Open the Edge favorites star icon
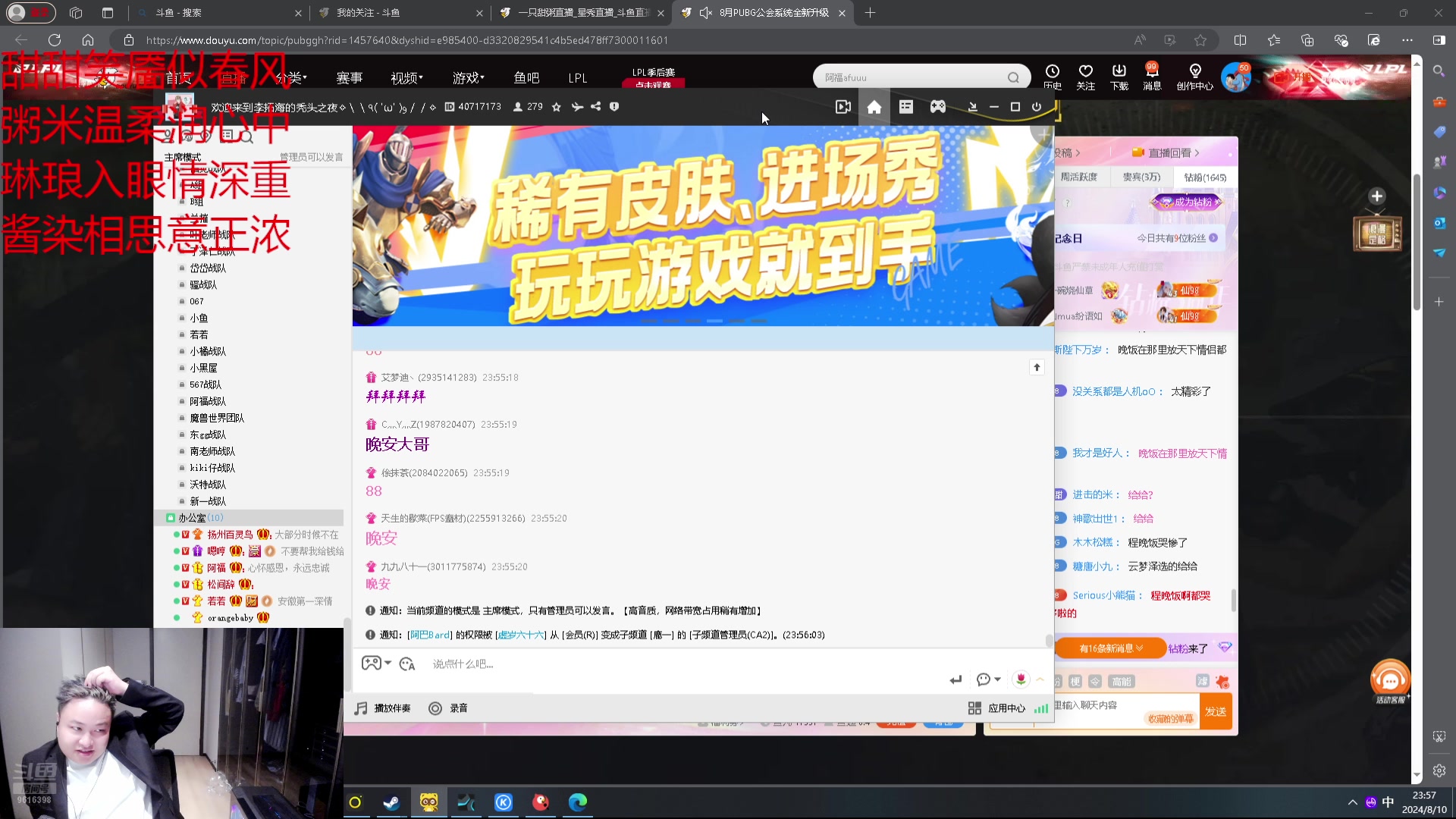The image size is (1456, 819). (x=1200, y=40)
